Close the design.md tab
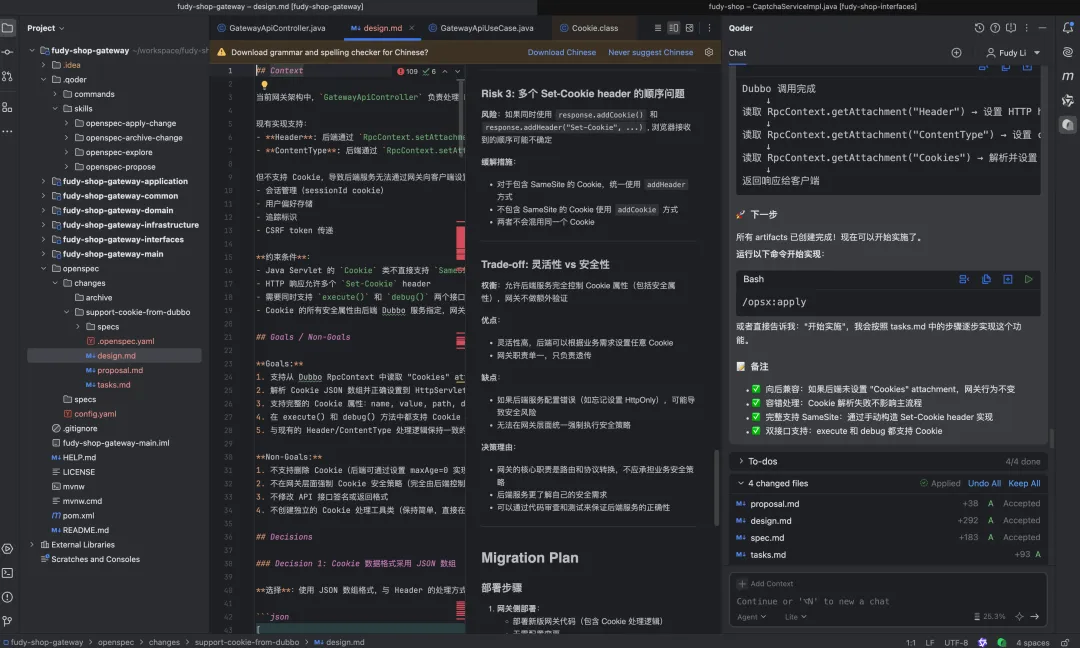 [x=412, y=28]
